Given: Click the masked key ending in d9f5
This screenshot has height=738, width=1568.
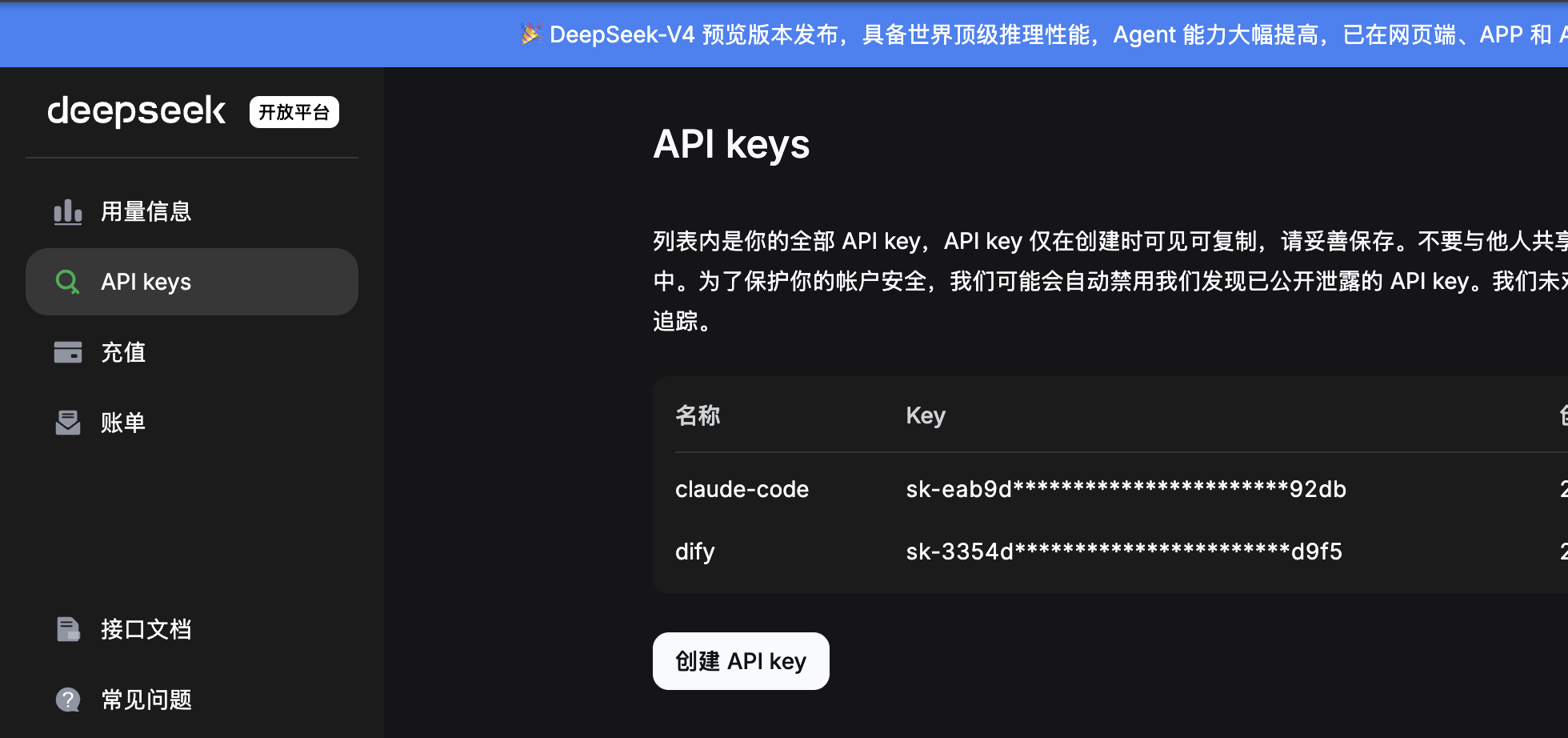Looking at the screenshot, I should point(1124,551).
